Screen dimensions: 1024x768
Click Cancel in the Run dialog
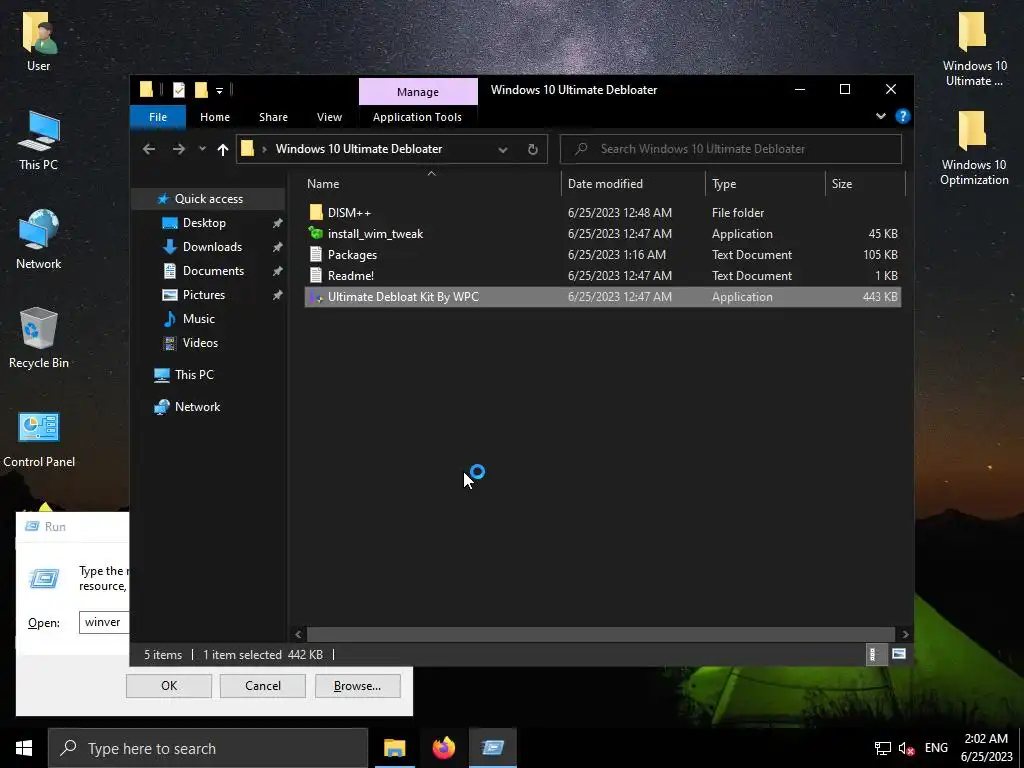click(263, 686)
